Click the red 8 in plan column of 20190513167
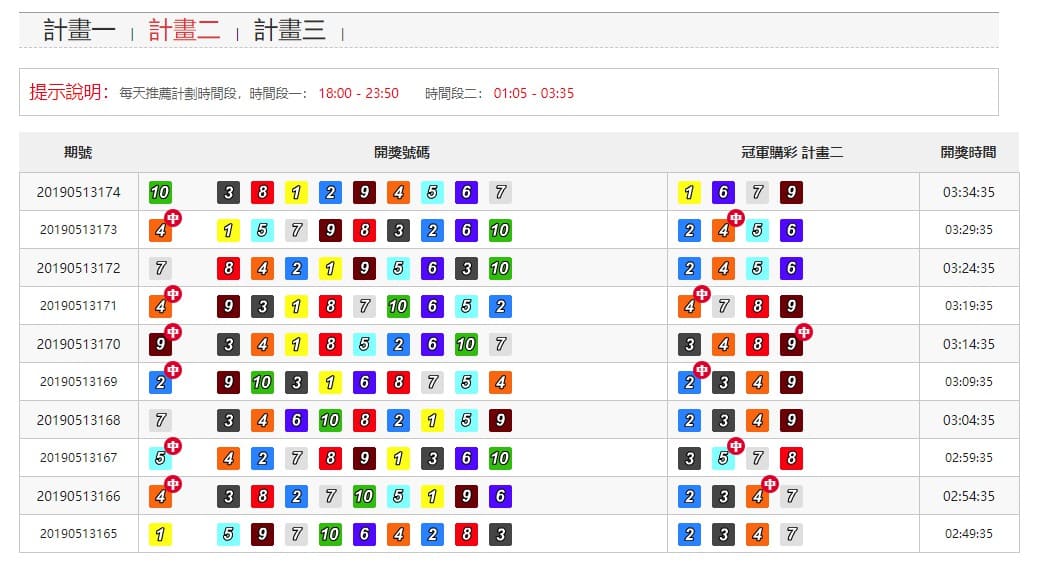Viewport: 1045px width, 573px height. (791, 458)
